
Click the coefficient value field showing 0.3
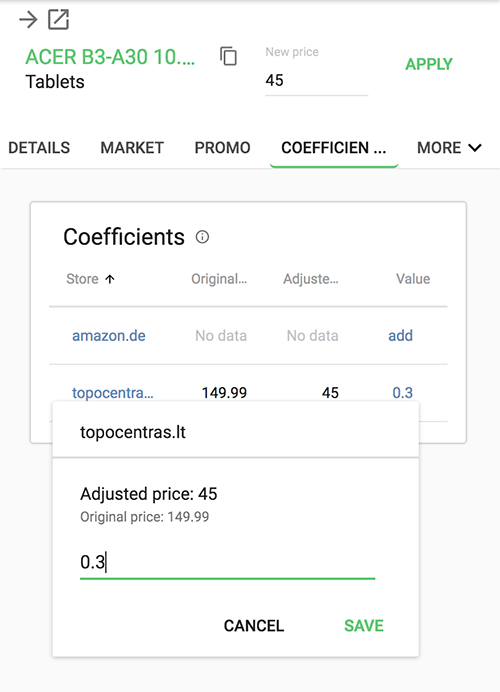227,563
